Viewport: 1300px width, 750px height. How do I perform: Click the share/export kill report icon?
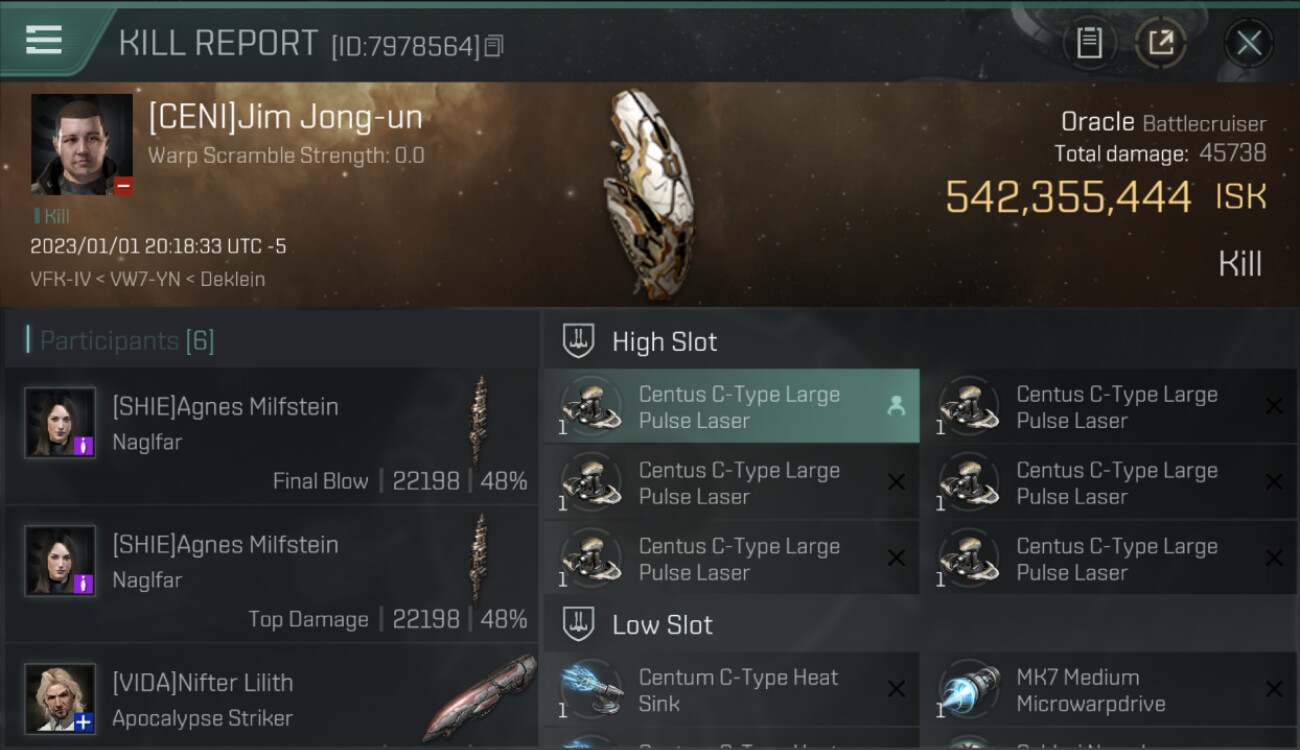tap(1161, 43)
